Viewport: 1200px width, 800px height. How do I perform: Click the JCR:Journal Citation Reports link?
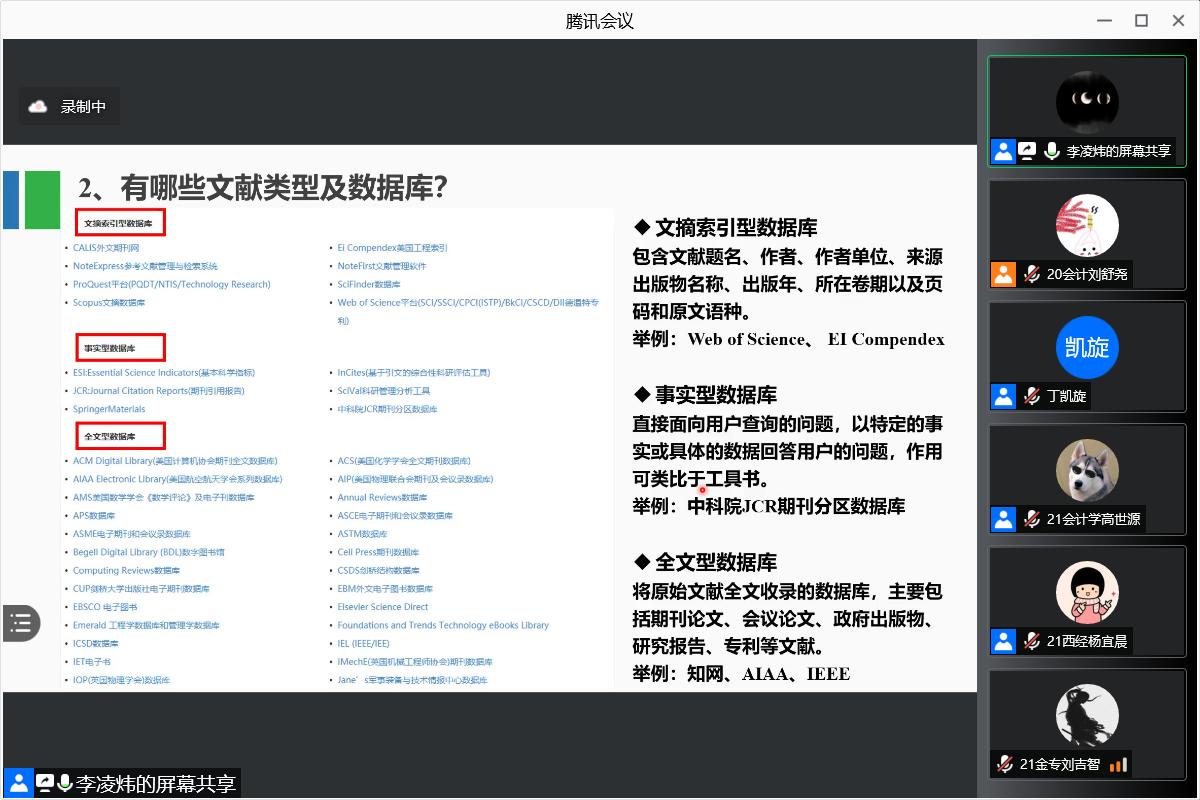click(159, 391)
